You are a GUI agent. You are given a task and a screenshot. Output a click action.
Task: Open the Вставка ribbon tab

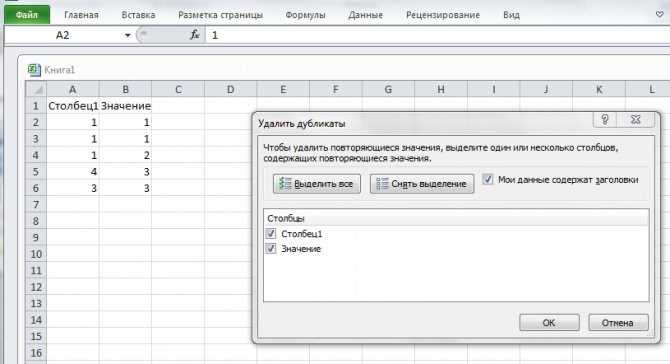(138, 15)
